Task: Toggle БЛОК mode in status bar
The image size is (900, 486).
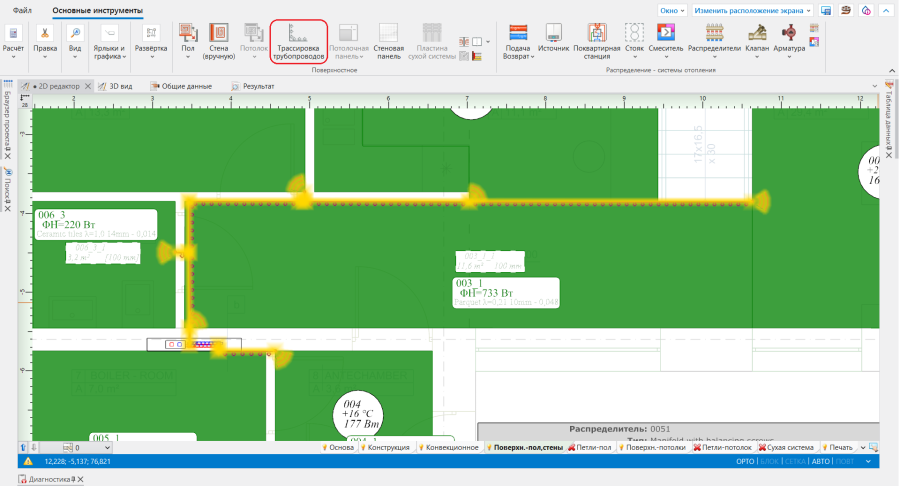Action: [x=770, y=461]
